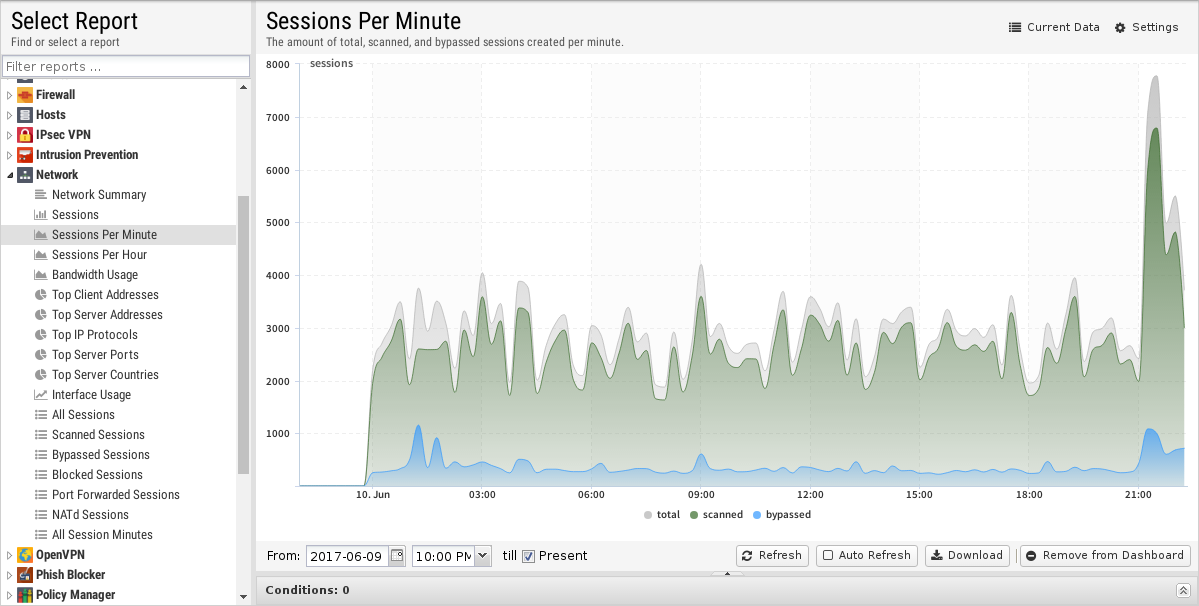
Task: Click the Firewall icon in the report tree
Action: click(25, 95)
